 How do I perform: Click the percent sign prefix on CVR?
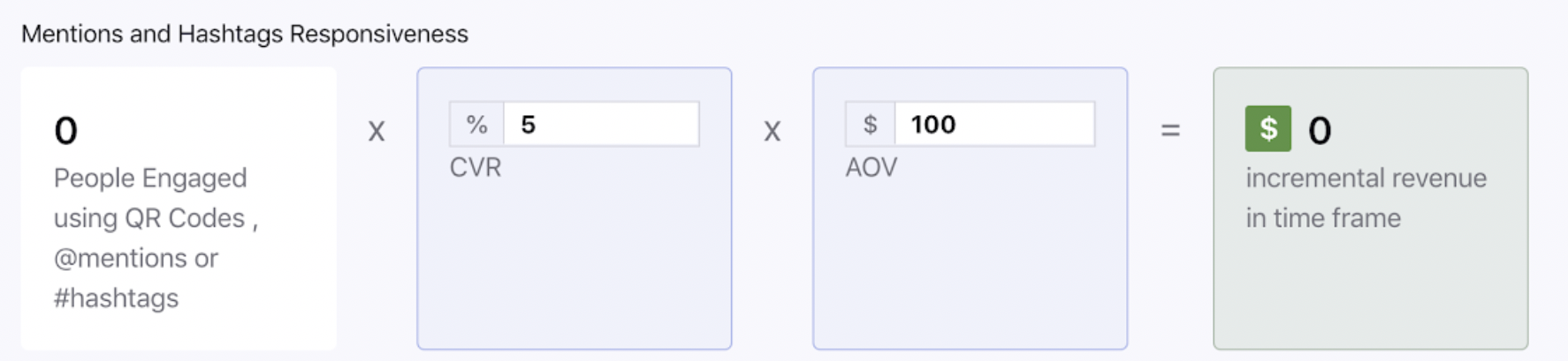476,124
